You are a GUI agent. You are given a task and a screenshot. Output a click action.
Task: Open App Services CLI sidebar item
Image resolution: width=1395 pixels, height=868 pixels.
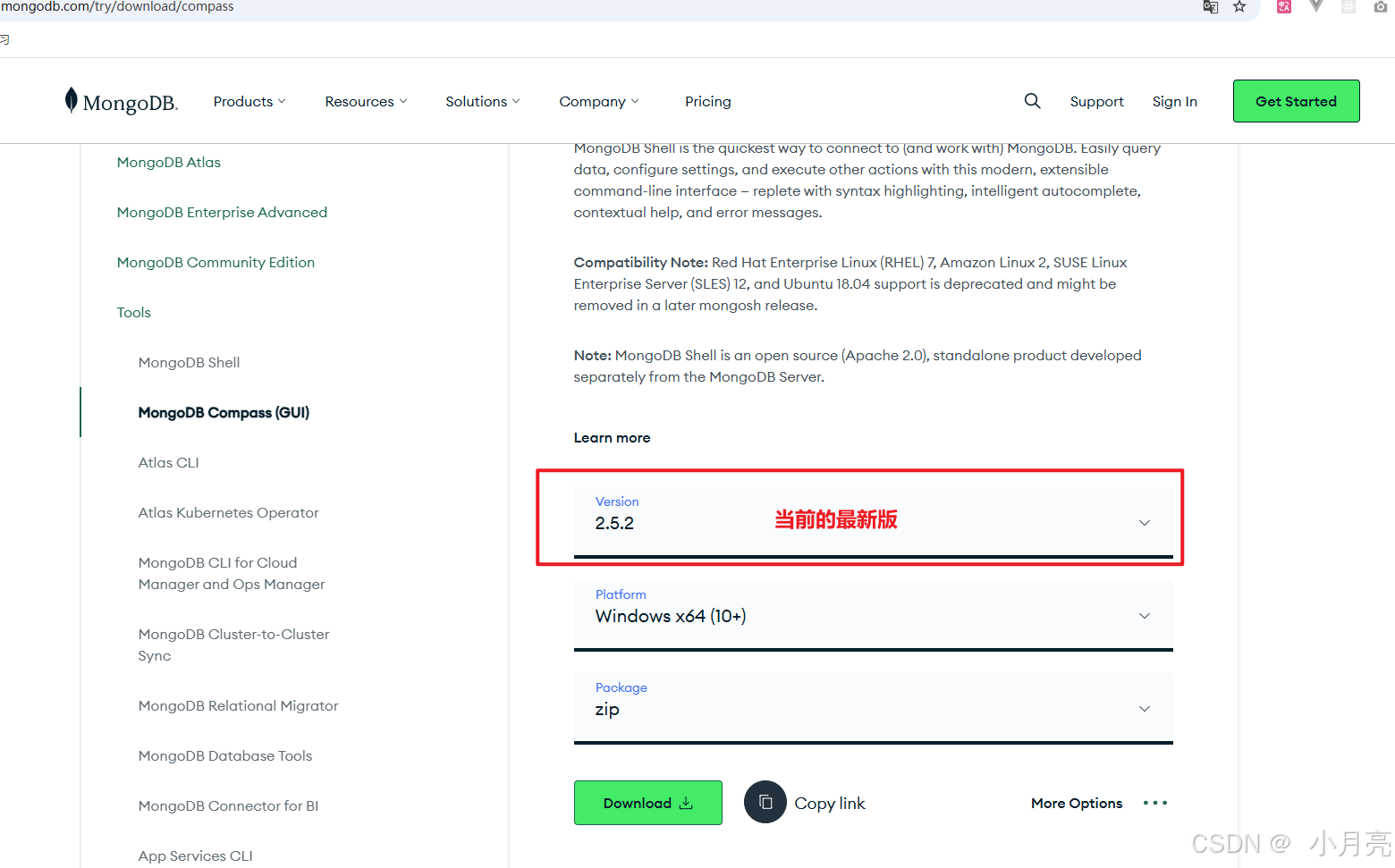coord(196,855)
